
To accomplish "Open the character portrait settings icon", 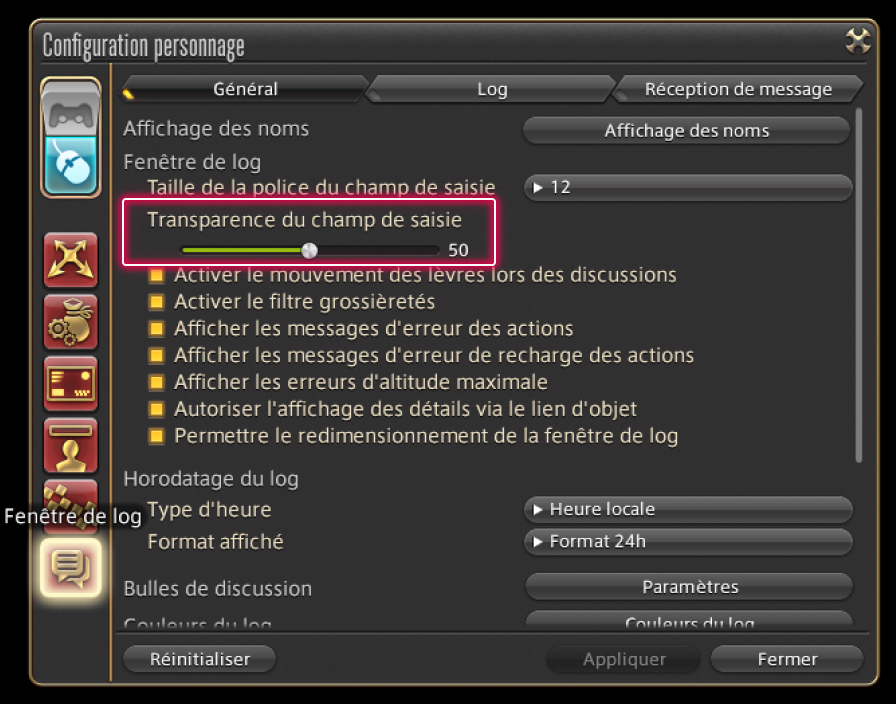I will point(70,445).
